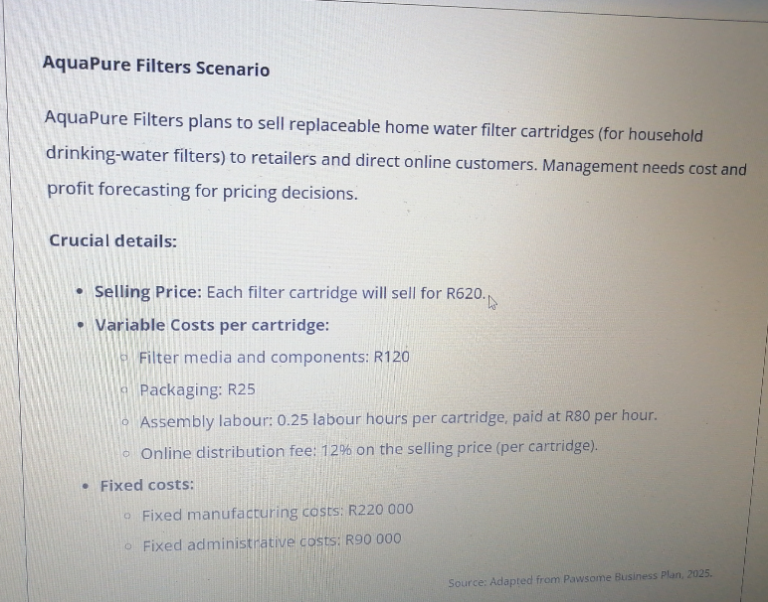Click the Assembly labour line
This screenshot has height=602, width=768.
click(x=398, y=419)
